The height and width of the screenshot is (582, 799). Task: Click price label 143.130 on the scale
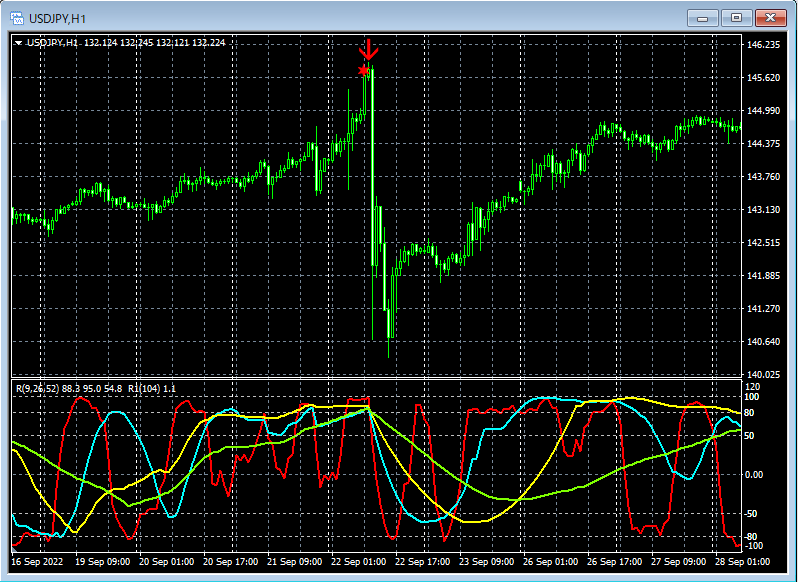pos(763,209)
